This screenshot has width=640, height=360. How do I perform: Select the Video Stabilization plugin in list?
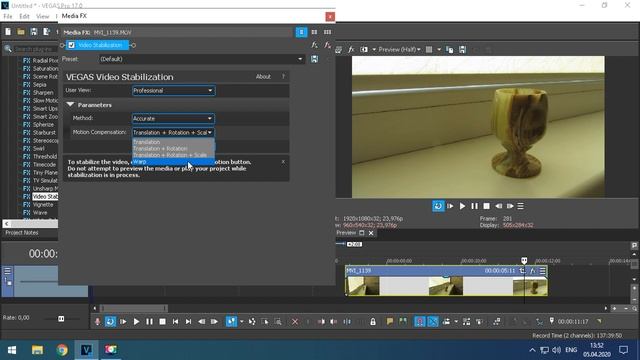[45, 197]
